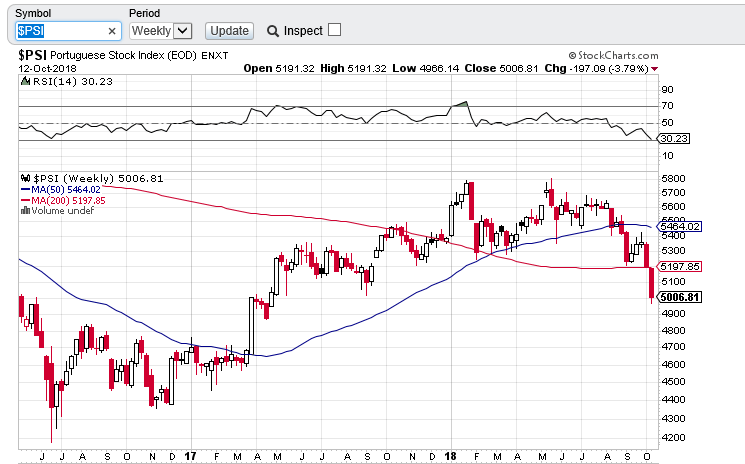The image size is (745, 464).
Task: Enable the Inspect checkbox
Action: pyautogui.click(x=334, y=30)
